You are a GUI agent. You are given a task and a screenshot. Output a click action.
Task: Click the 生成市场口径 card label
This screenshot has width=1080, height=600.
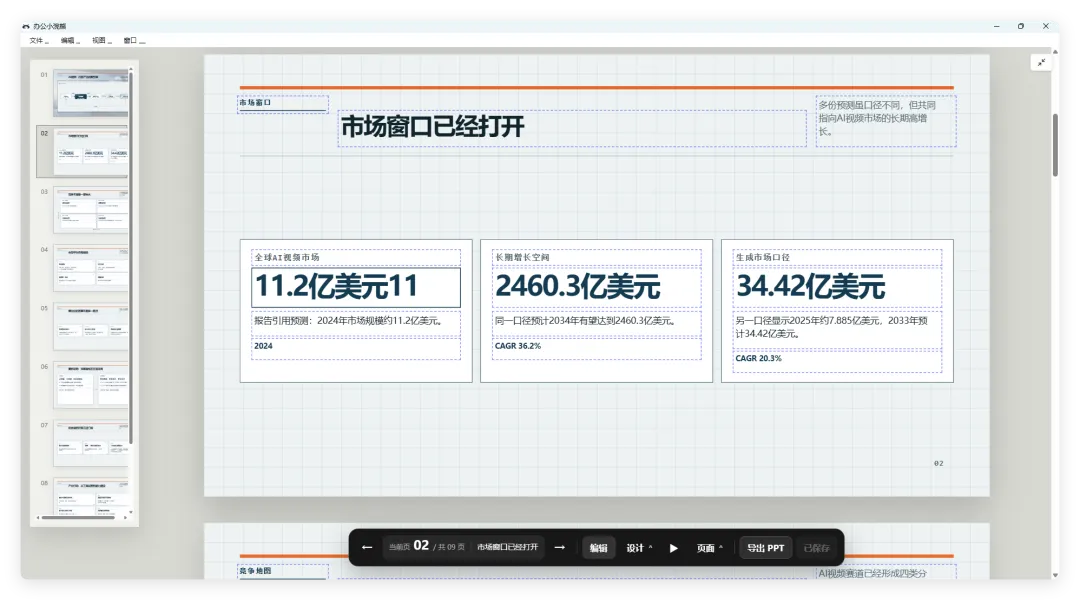[762, 258]
